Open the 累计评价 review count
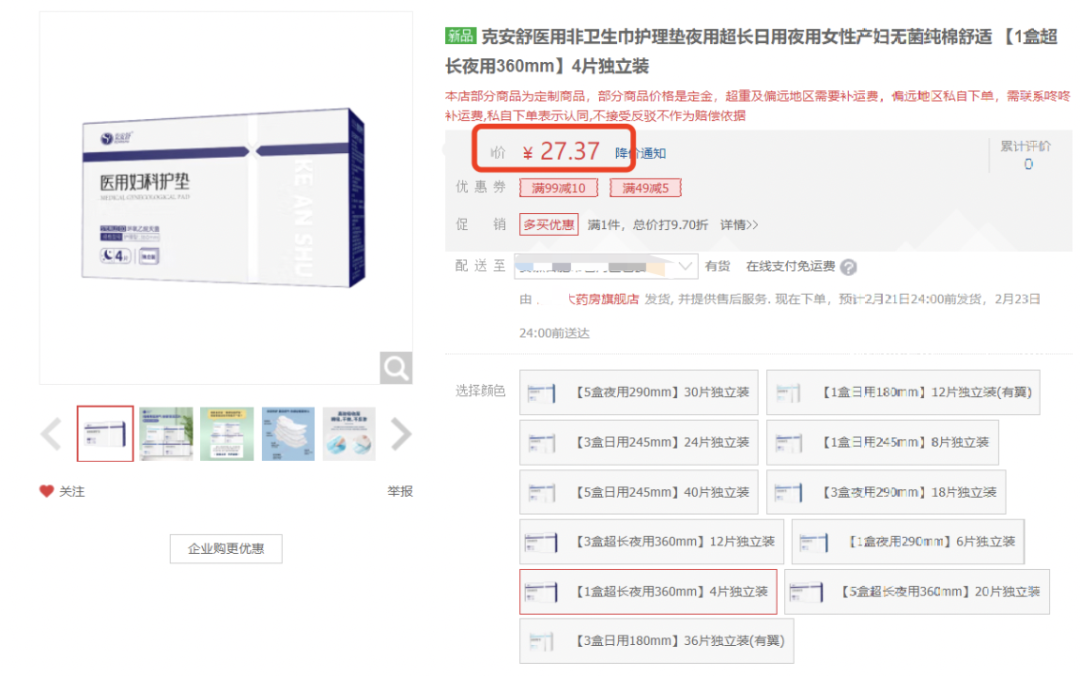Image resolution: width=1080 pixels, height=676 pixels. 1026,154
